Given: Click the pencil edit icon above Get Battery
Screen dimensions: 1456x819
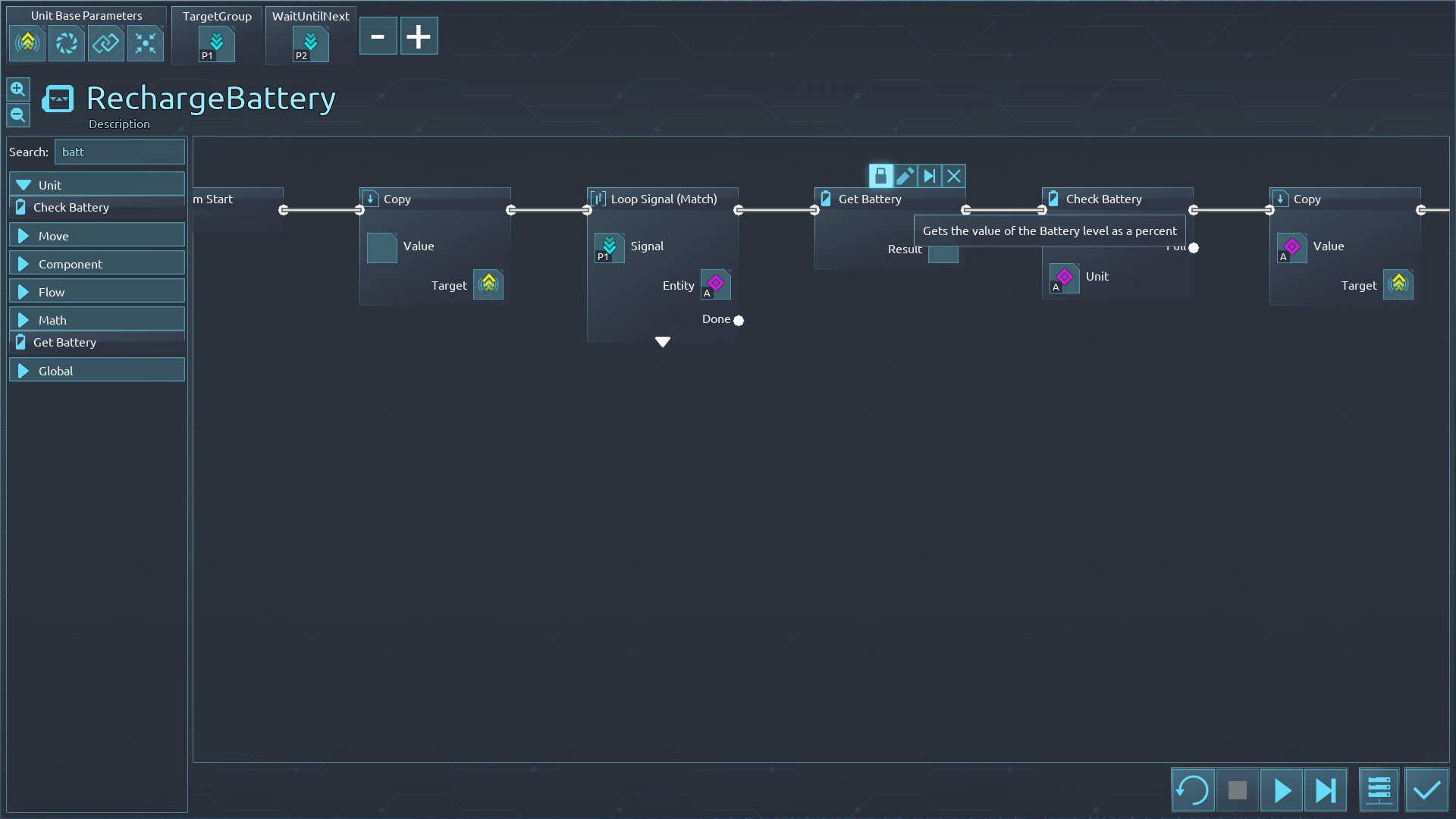Looking at the screenshot, I should click(905, 177).
